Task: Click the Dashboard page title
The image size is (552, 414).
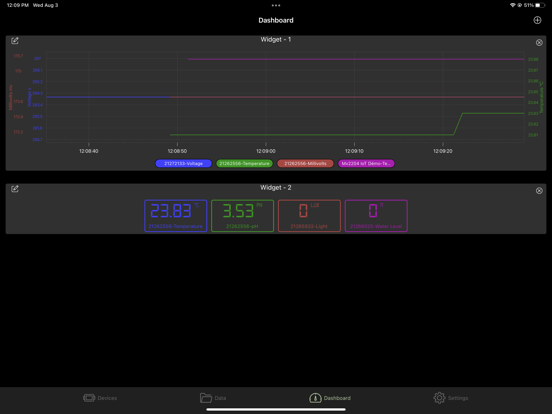Action: point(276,20)
